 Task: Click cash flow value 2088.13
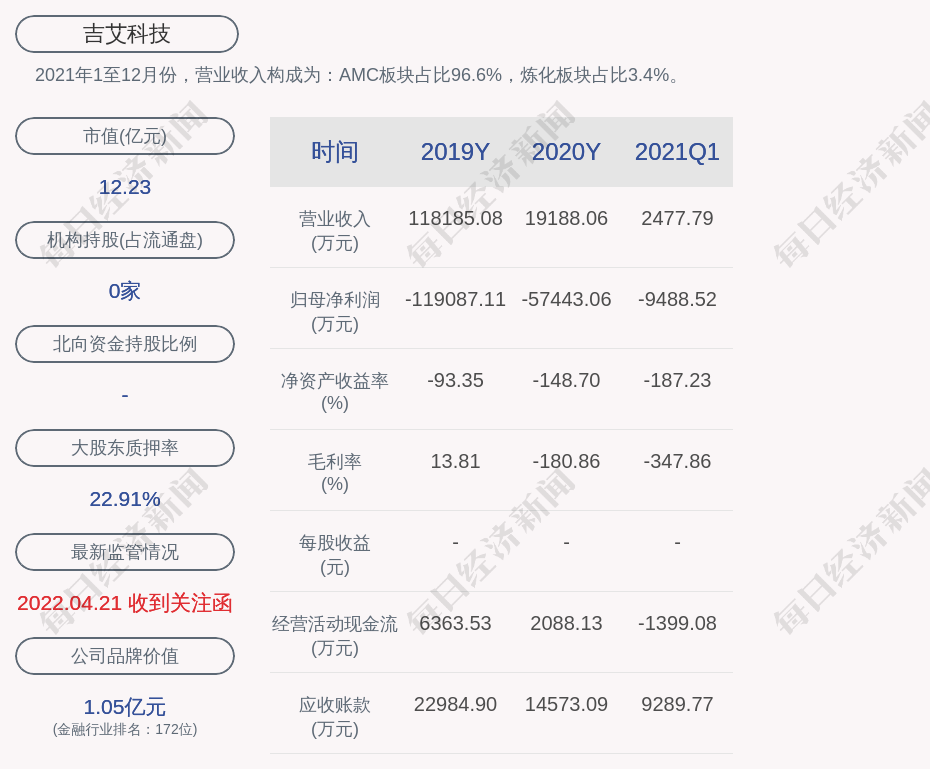[x=566, y=623]
